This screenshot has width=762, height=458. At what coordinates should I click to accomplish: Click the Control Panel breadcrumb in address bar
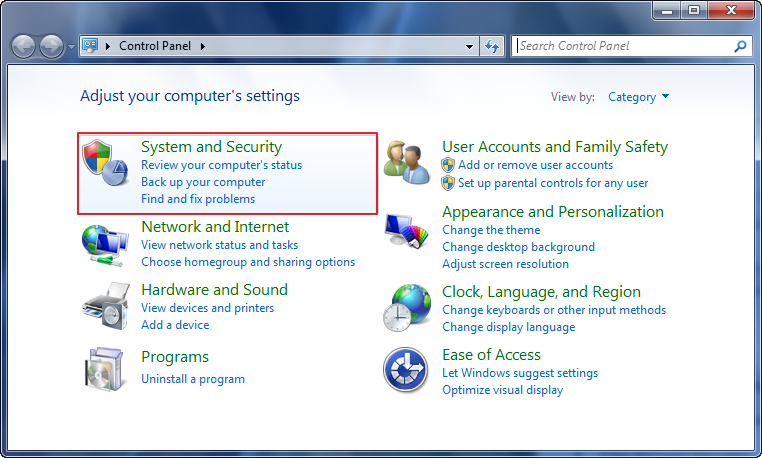pos(156,46)
